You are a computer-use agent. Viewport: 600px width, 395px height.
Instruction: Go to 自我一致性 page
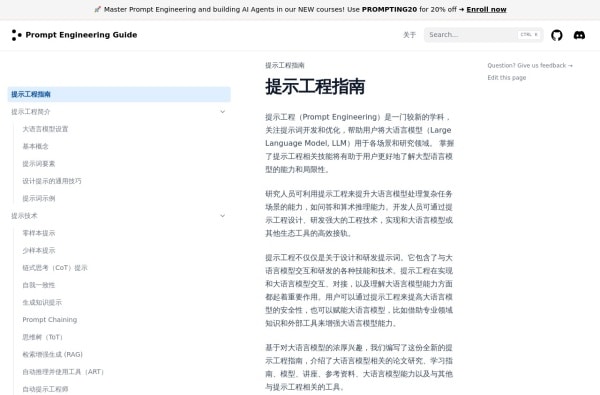tap(39, 285)
